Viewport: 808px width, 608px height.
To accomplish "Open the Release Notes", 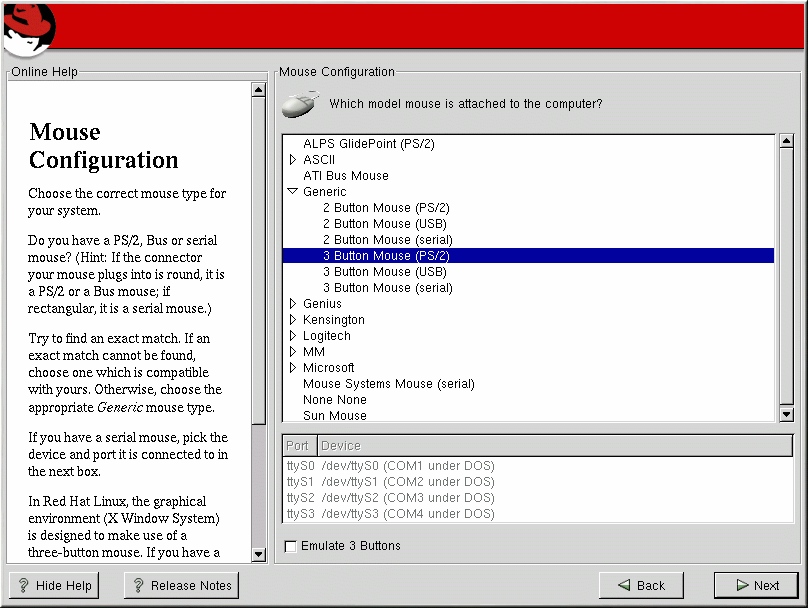I will click(181, 585).
